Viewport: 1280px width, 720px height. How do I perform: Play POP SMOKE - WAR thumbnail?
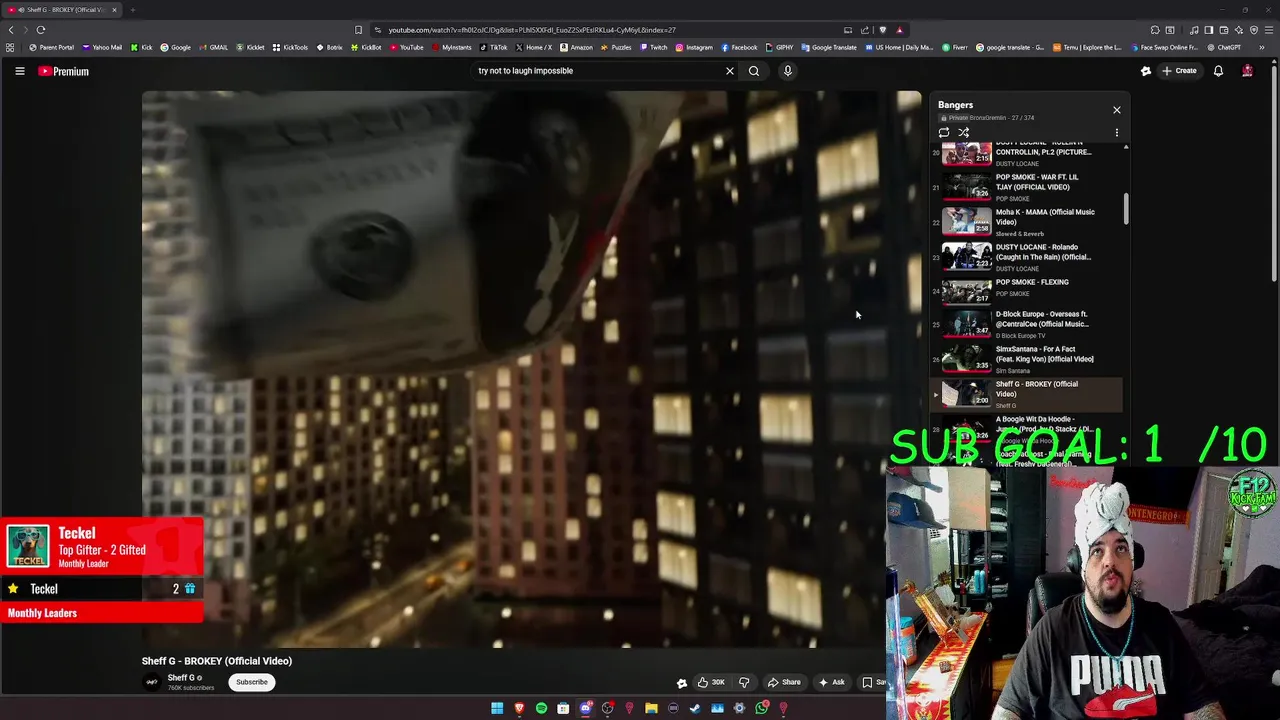tap(967, 187)
